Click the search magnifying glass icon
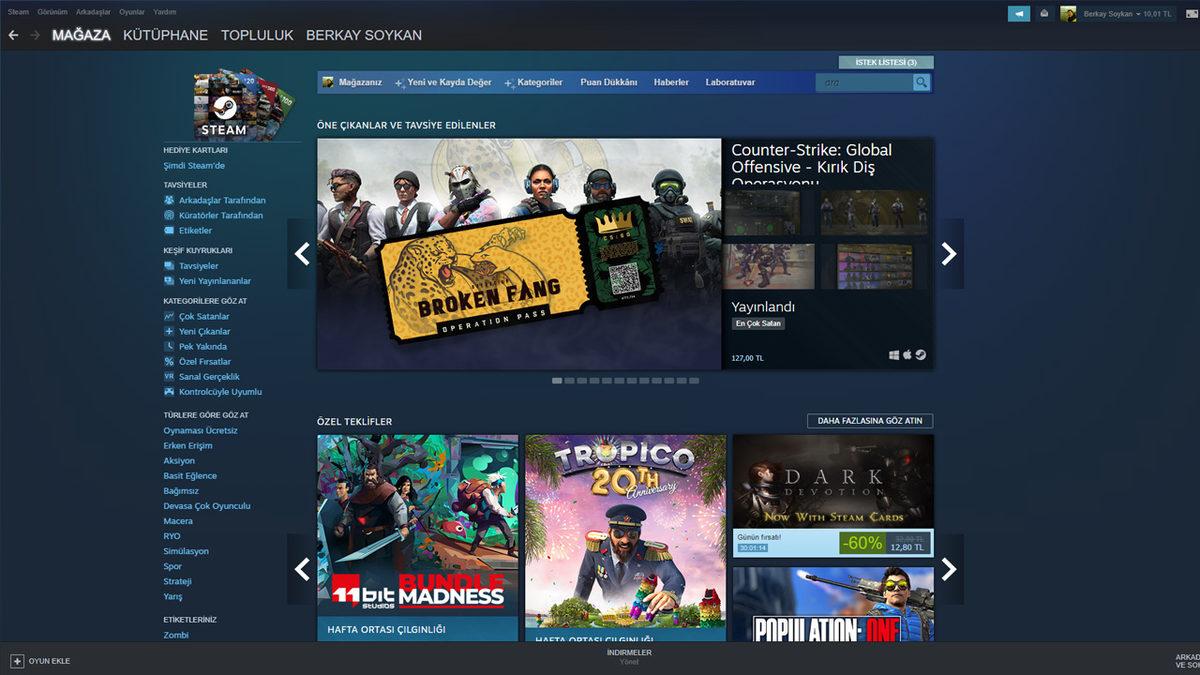The image size is (1200, 675). [x=921, y=82]
